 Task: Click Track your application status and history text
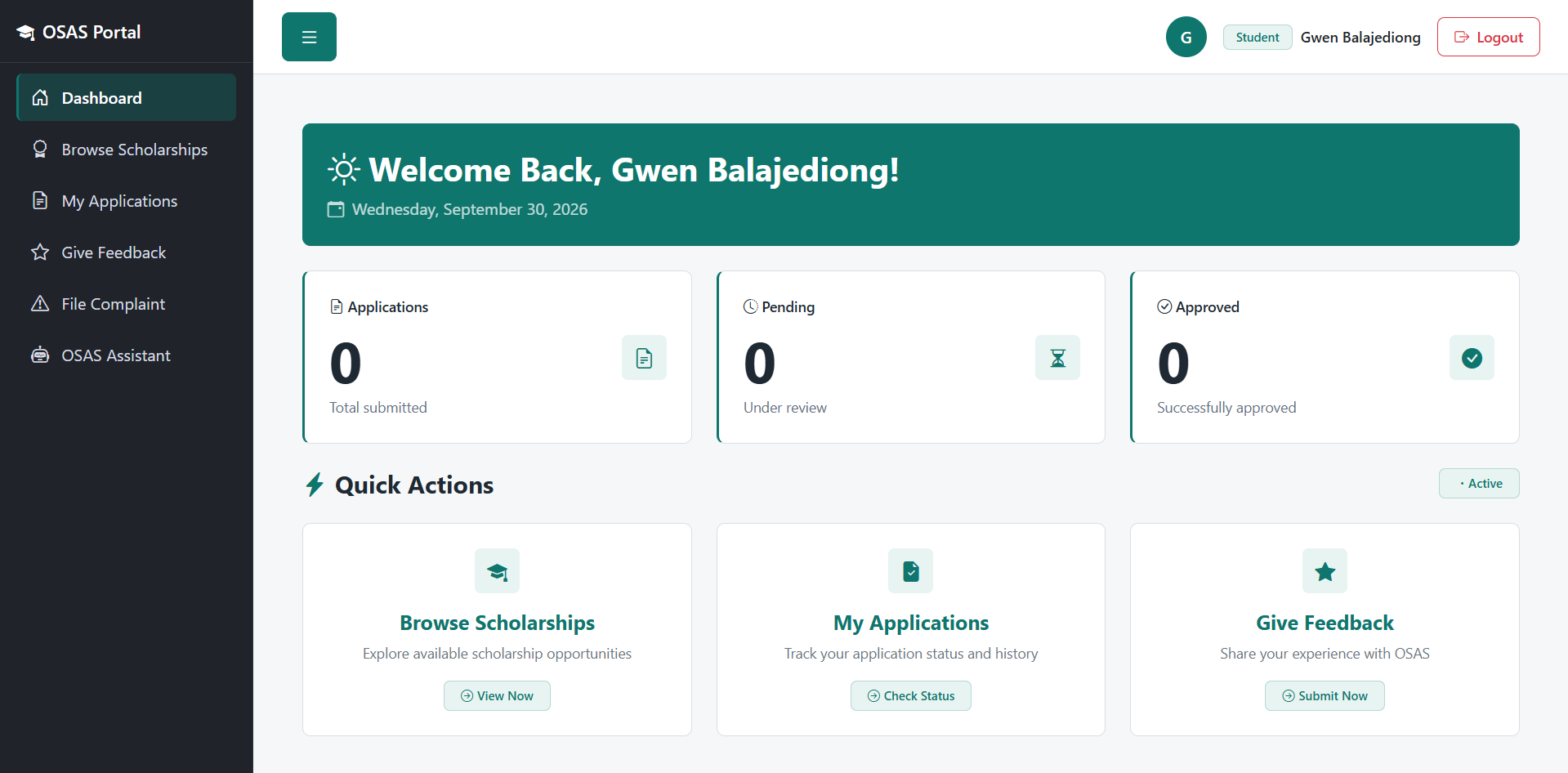pos(911,654)
